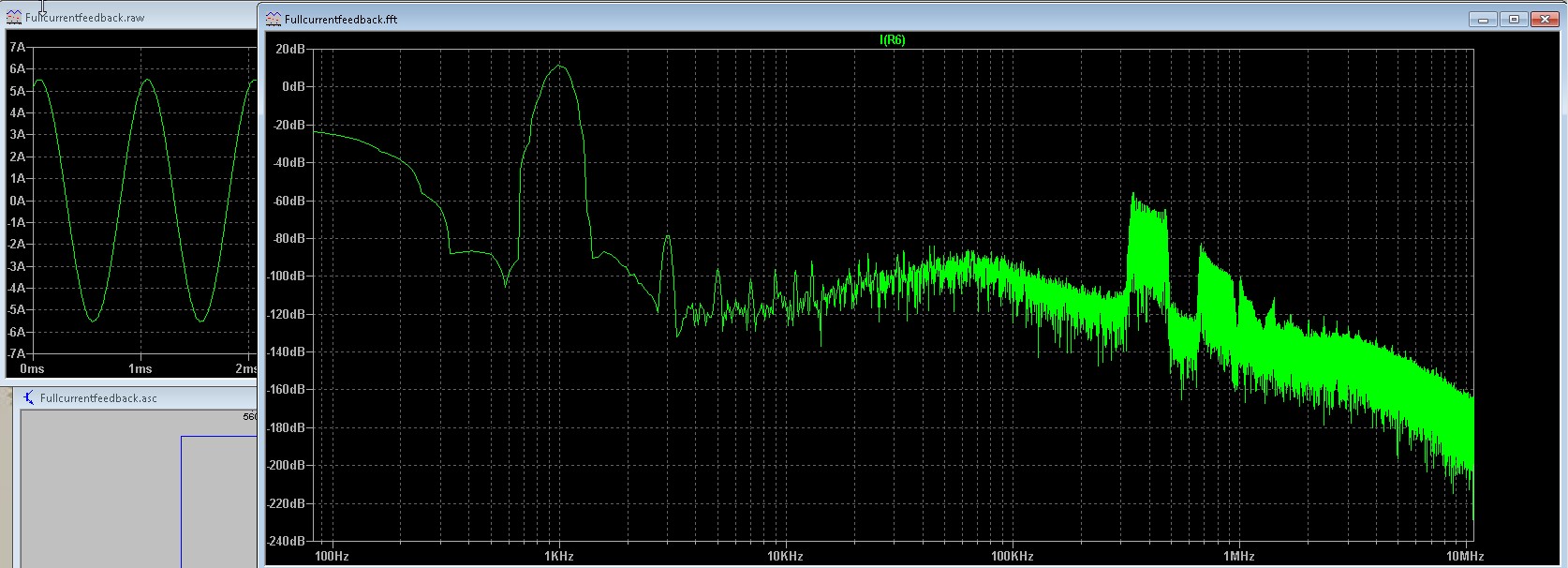The height and width of the screenshot is (568, 1568).
Task: Minimize the Fullcurrentfeedback.fft window
Action: pyautogui.click(x=1483, y=19)
